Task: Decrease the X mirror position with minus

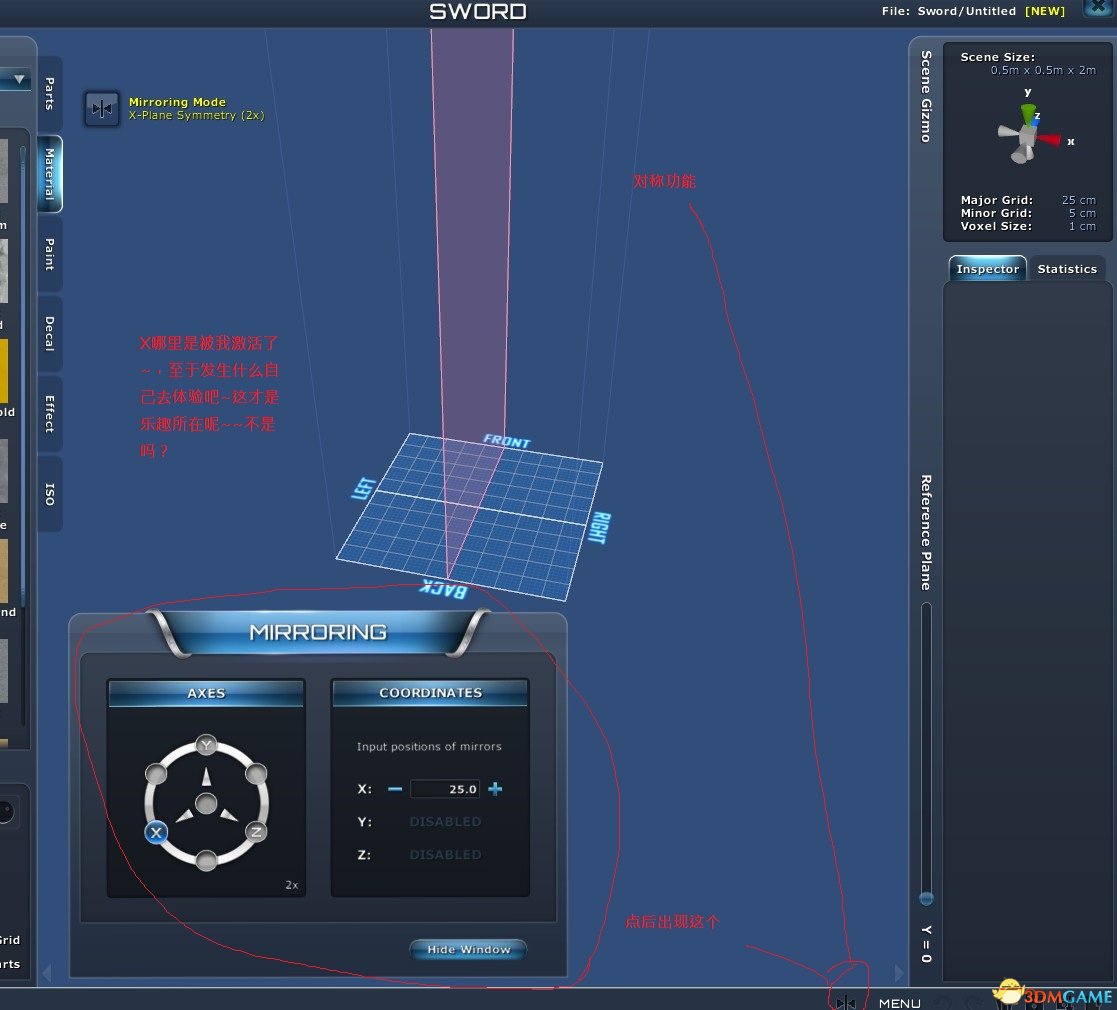Action: tap(395, 788)
